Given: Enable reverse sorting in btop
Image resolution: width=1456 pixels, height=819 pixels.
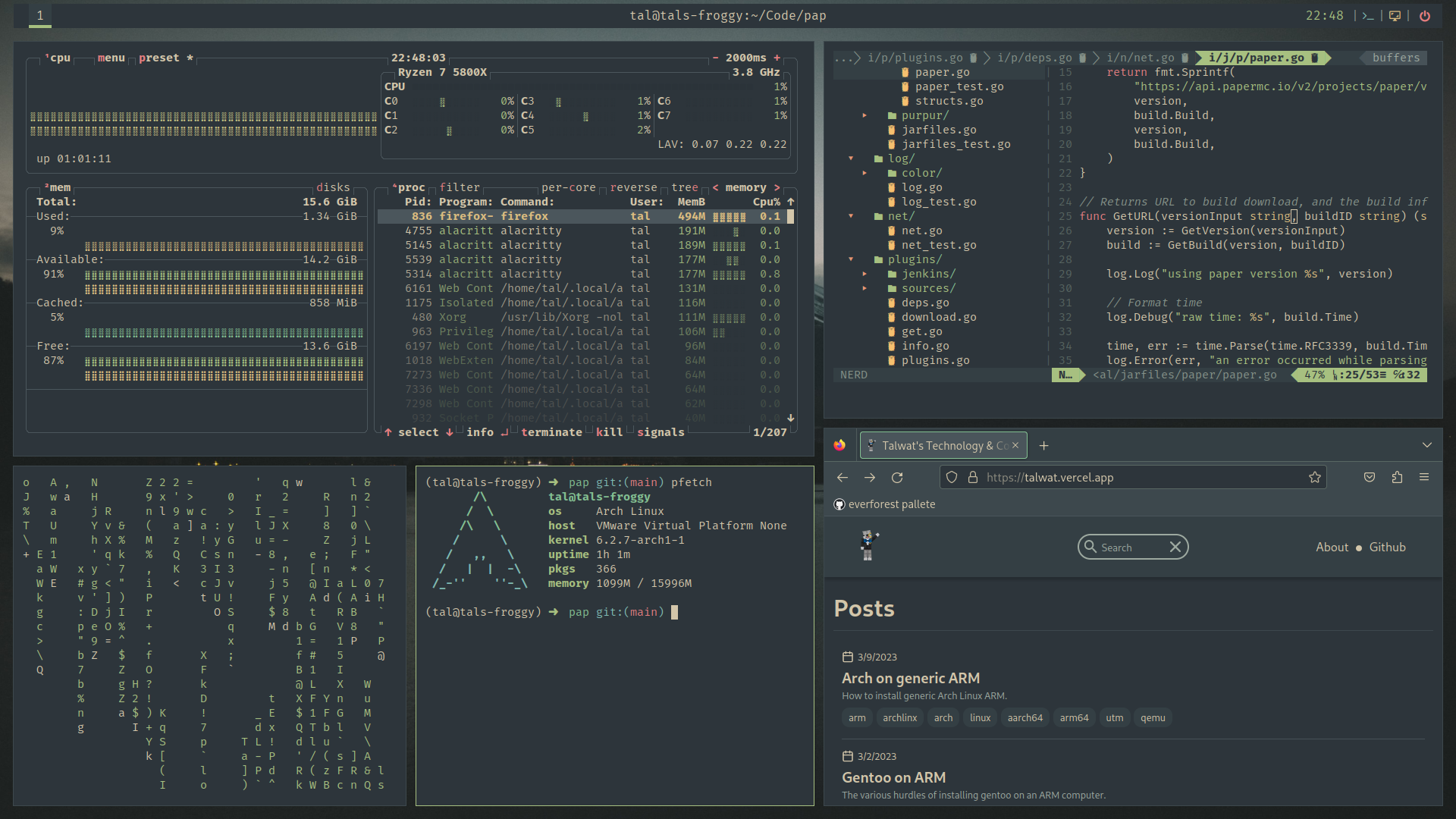Looking at the screenshot, I should tap(633, 187).
